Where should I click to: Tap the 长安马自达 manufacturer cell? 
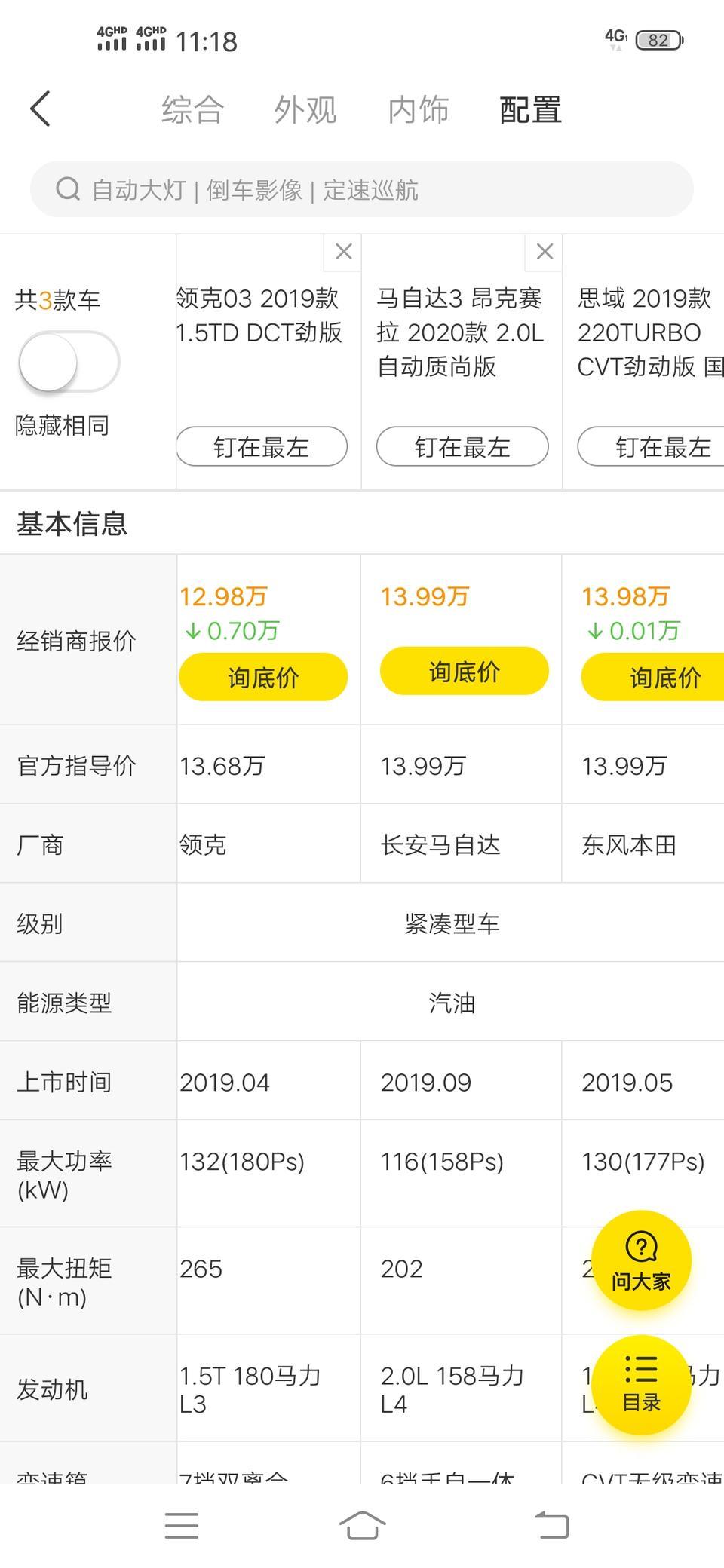pyautogui.click(x=462, y=844)
